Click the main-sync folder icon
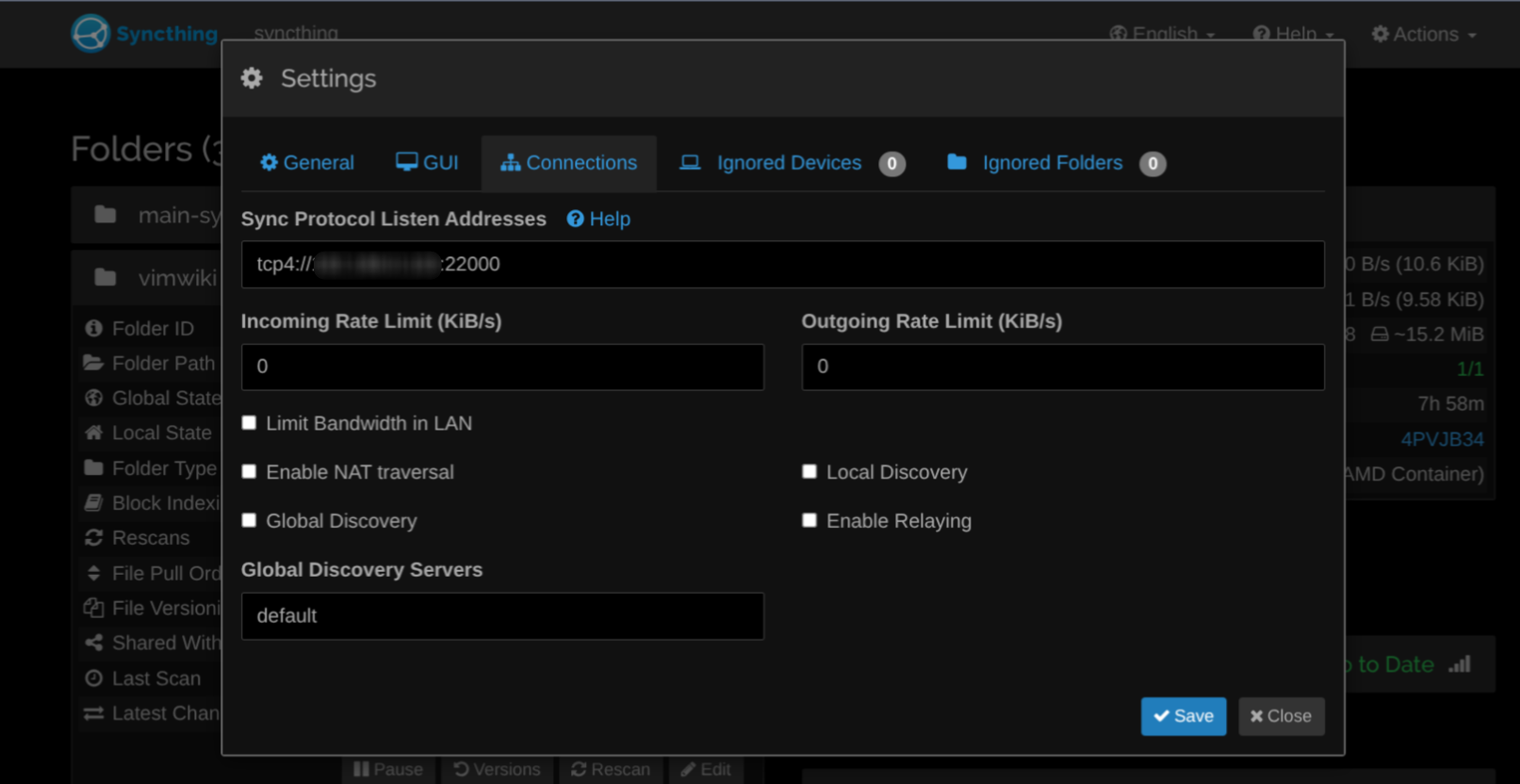 coord(106,215)
